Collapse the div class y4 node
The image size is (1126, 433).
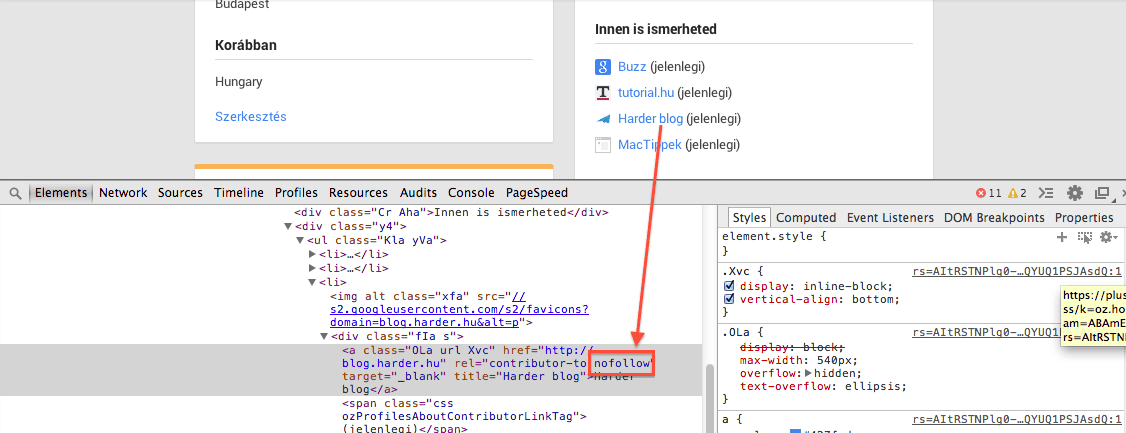point(289,226)
